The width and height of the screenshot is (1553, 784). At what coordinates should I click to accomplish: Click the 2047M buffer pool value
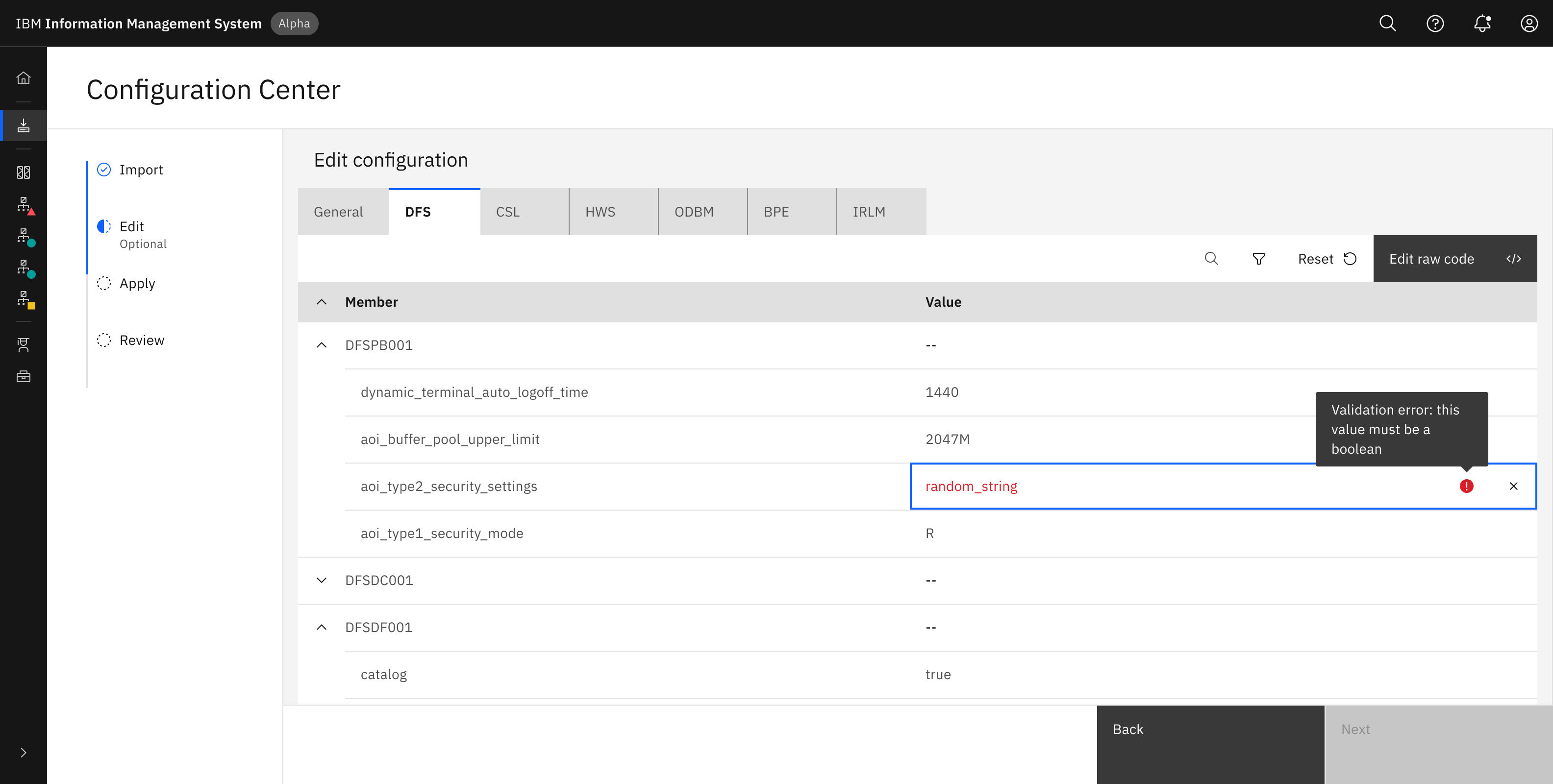[948, 440]
